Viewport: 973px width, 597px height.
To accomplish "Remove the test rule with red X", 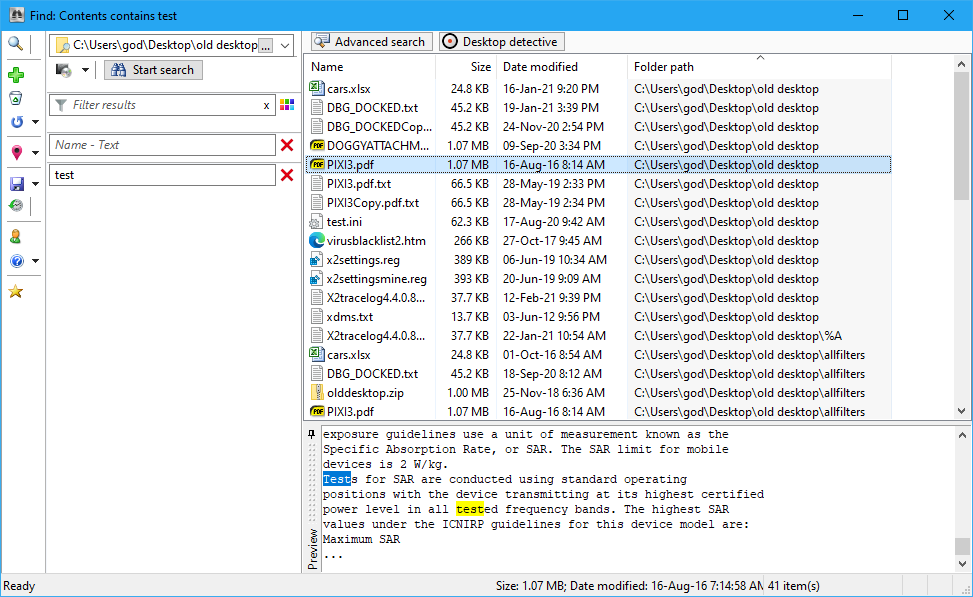I will coord(287,175).
